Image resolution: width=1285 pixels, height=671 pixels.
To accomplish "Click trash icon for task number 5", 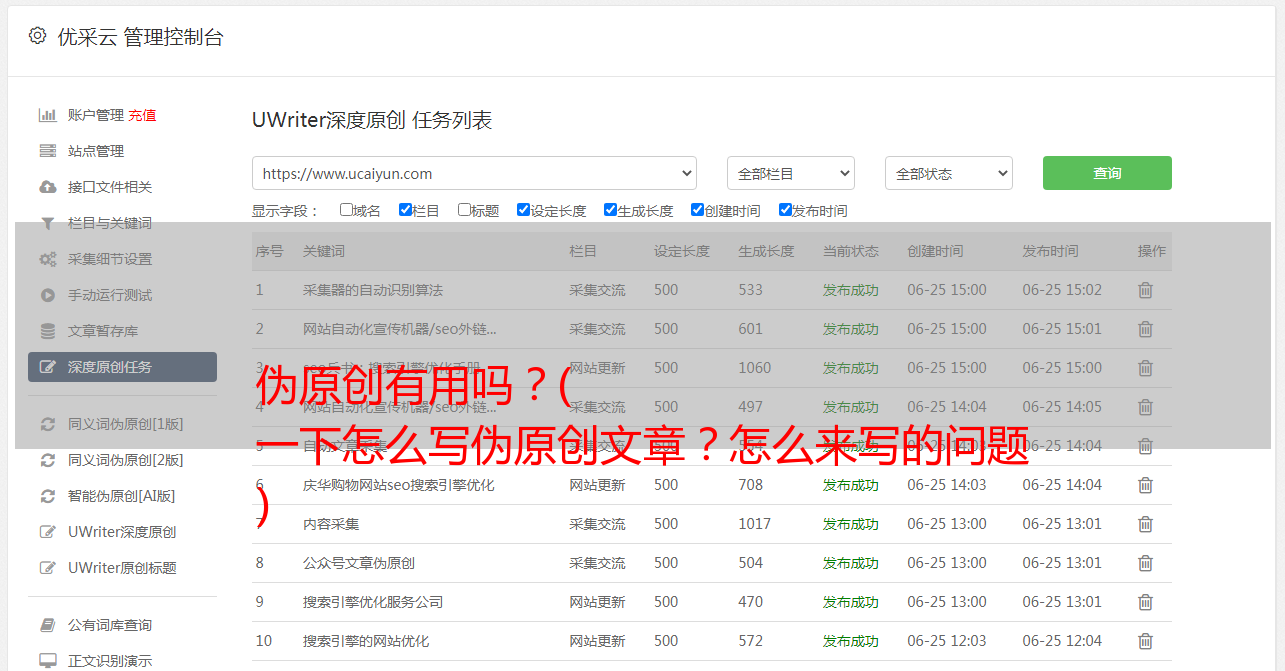I will (x=1146, y=446).
